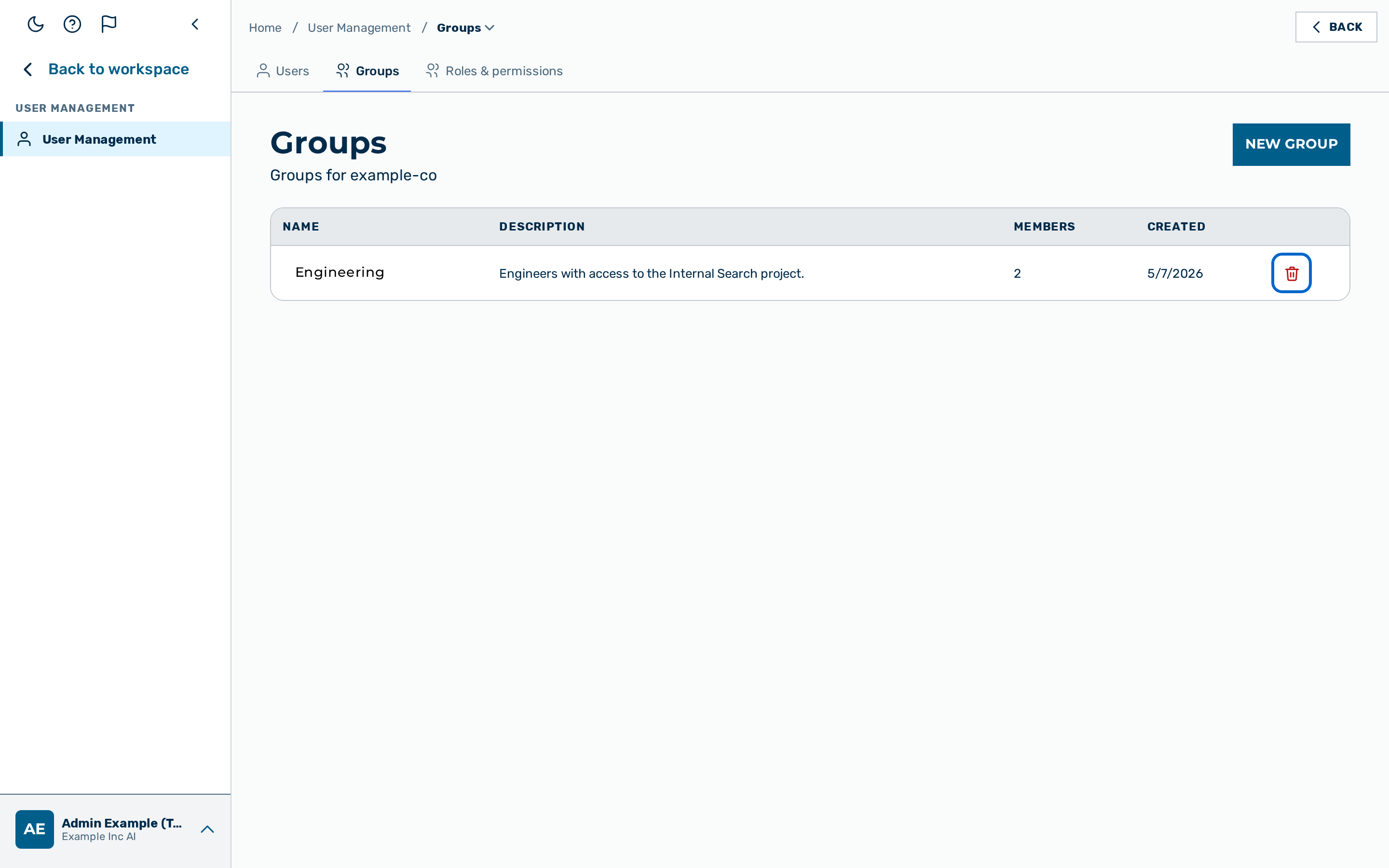Click the members count 2
Viewport: 1389px width, 868px height.
coord(1017,274)
